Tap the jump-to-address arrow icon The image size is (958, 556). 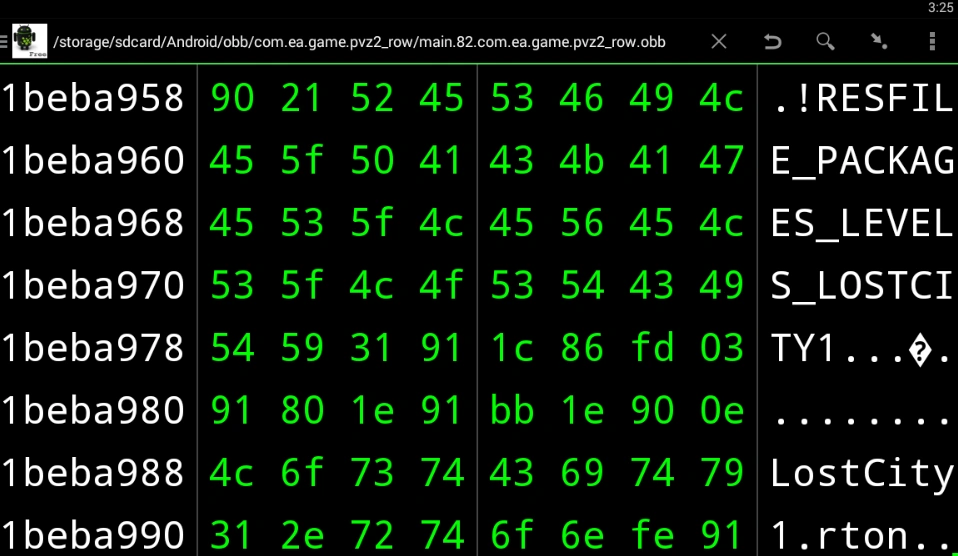pyautogui.click(x=878, y=41)
